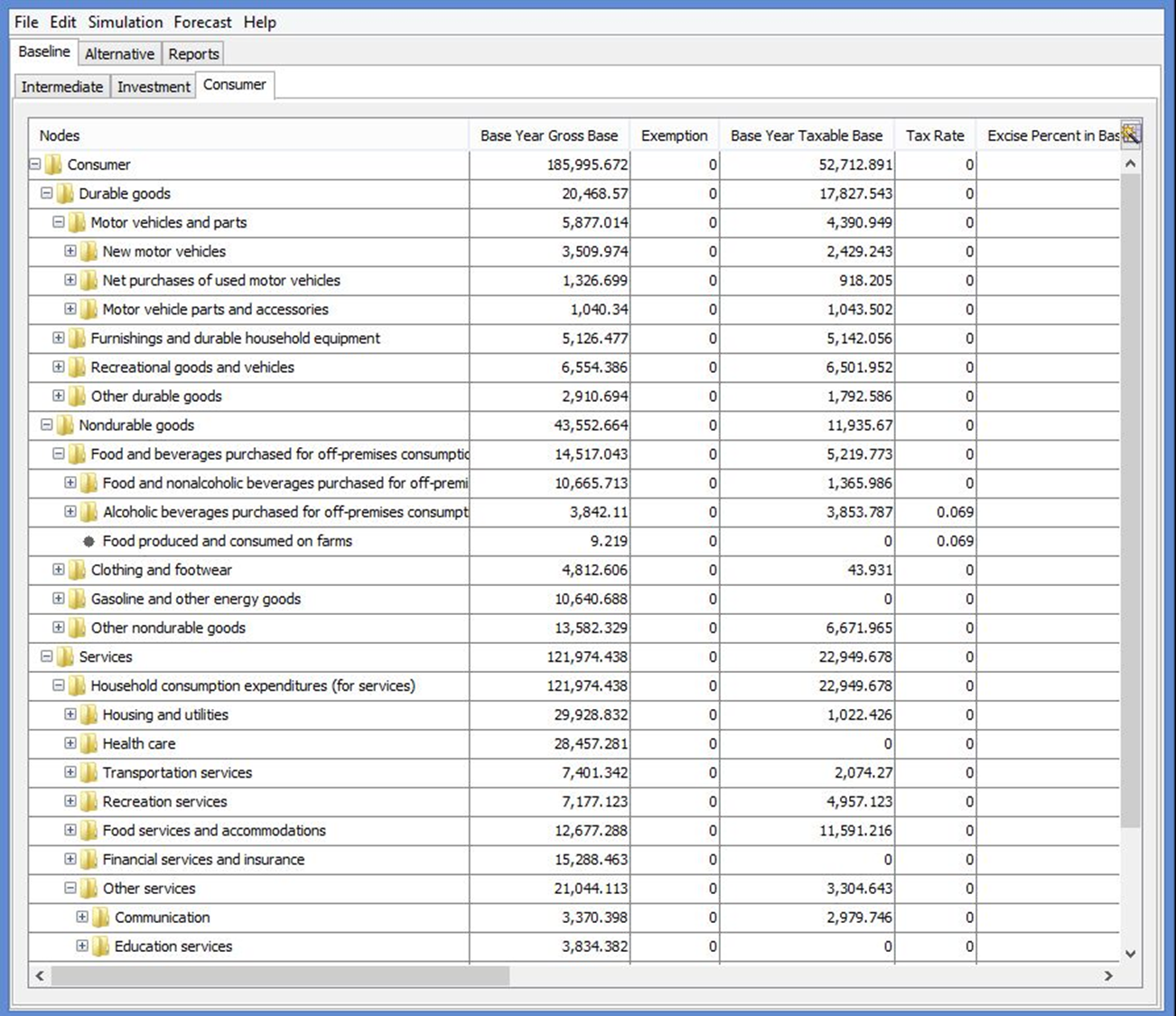
Task: Click the Recreation services folder icon
Action: (x=89, y=801)
